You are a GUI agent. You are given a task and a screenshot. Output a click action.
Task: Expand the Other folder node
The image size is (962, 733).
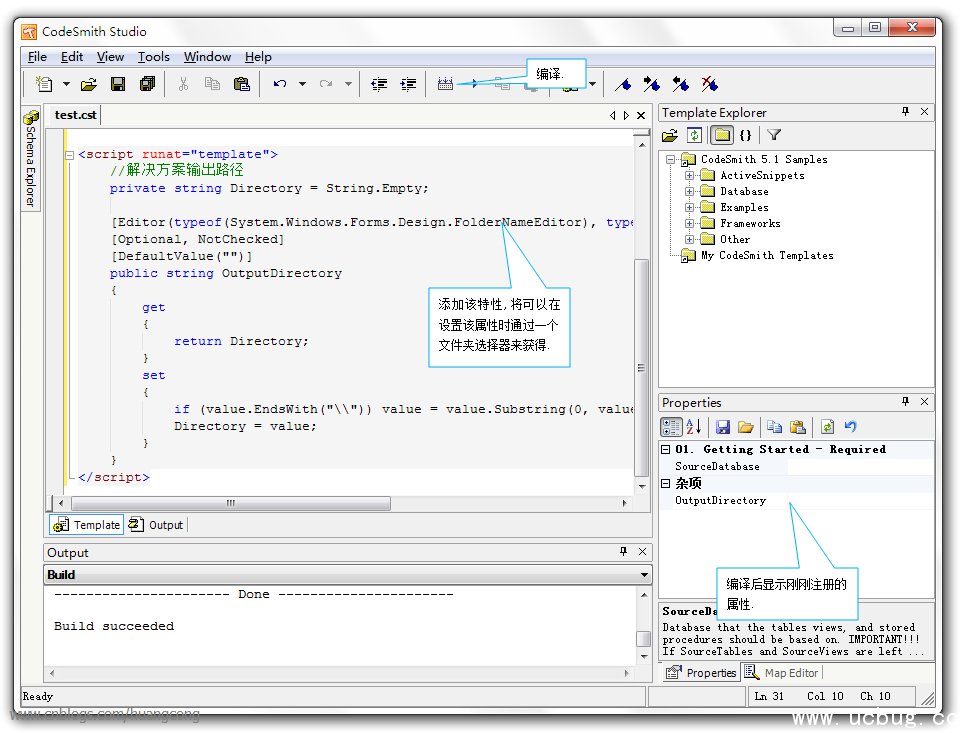pos(690,239)
